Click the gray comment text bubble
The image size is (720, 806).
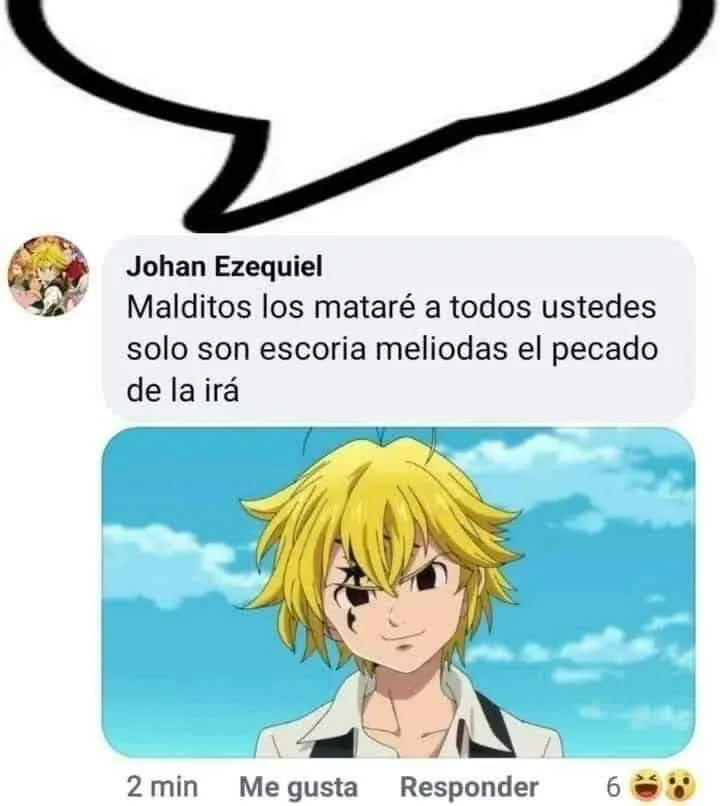pyautogui.click(x=398, y=329)
